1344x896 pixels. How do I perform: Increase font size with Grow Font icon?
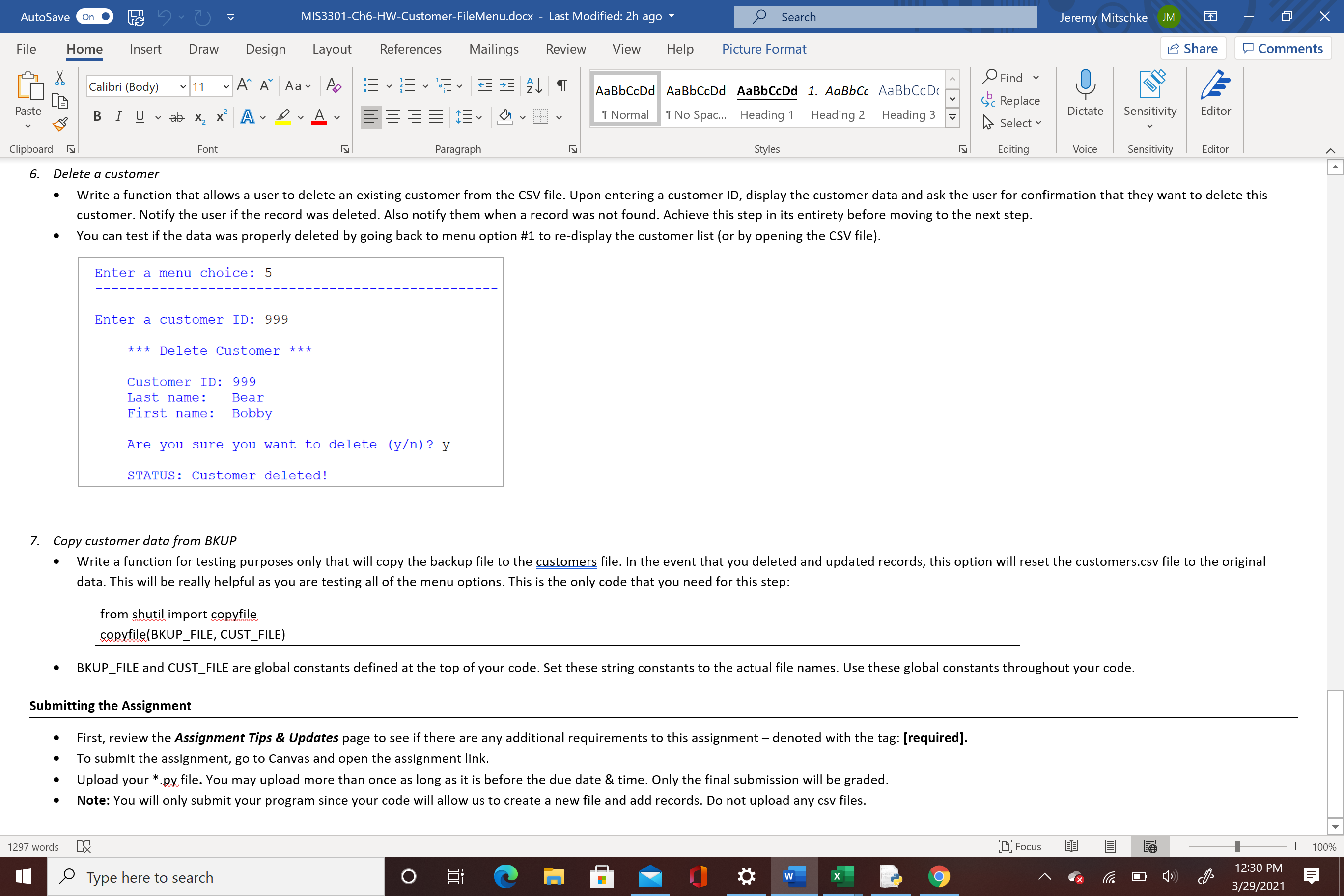[x=244, y=85]
